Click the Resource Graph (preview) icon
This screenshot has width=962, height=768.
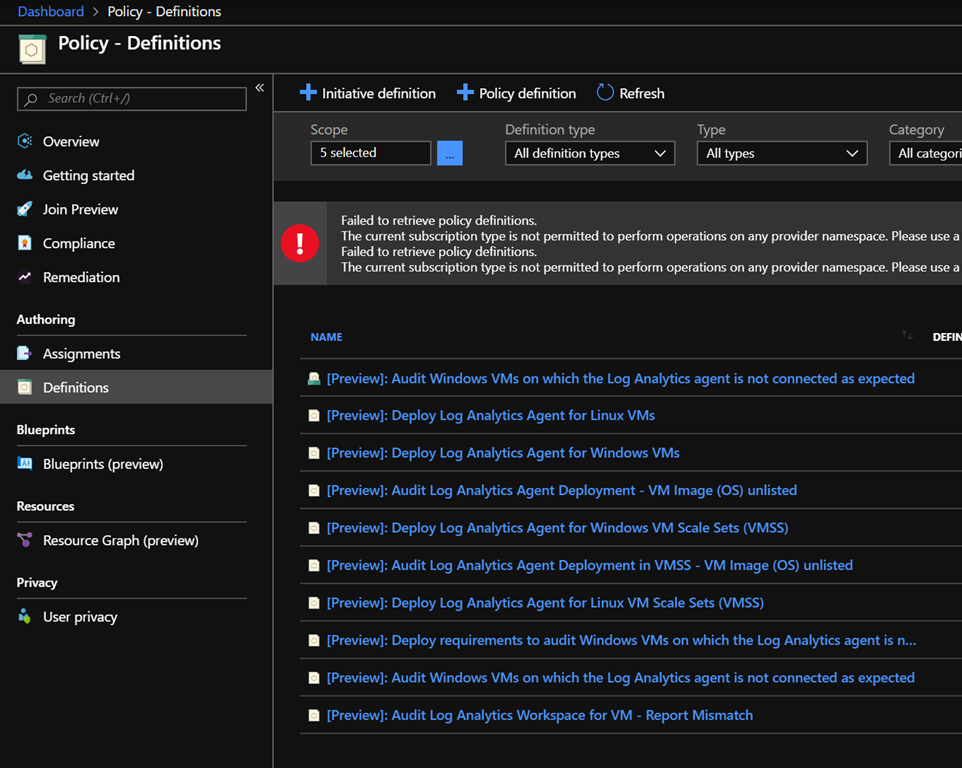[x=25, y=540]
